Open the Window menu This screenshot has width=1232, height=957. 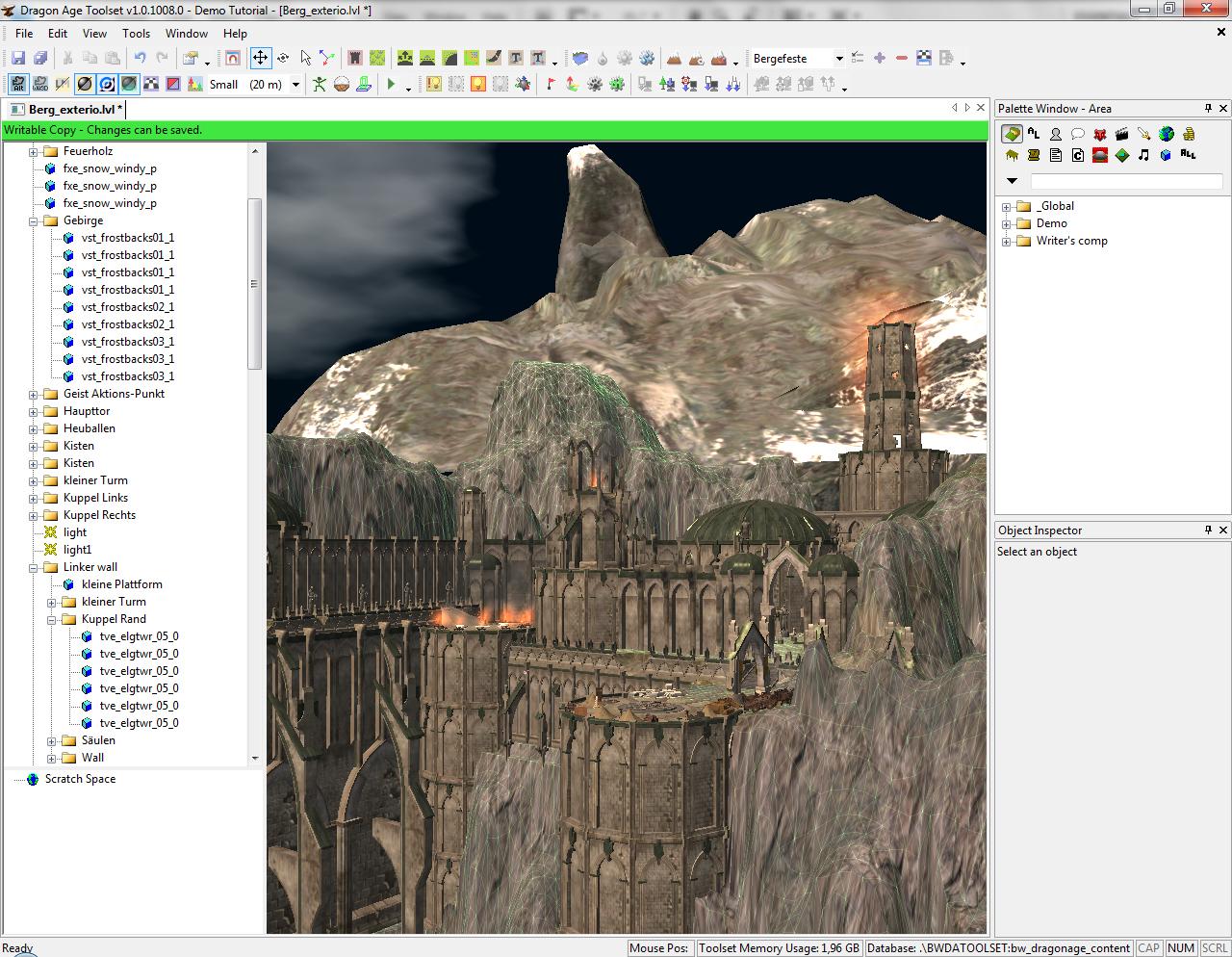(187, 34)
